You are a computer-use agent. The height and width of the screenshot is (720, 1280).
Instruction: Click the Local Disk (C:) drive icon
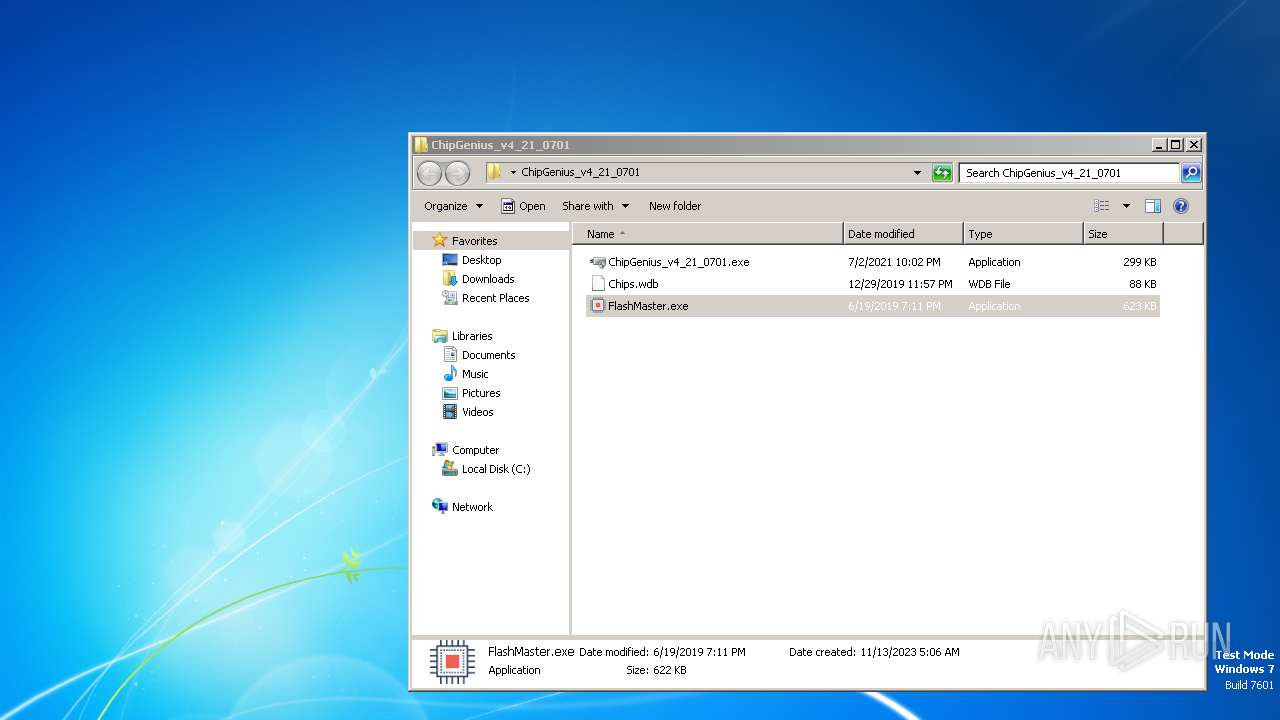[x=450, y=469]
